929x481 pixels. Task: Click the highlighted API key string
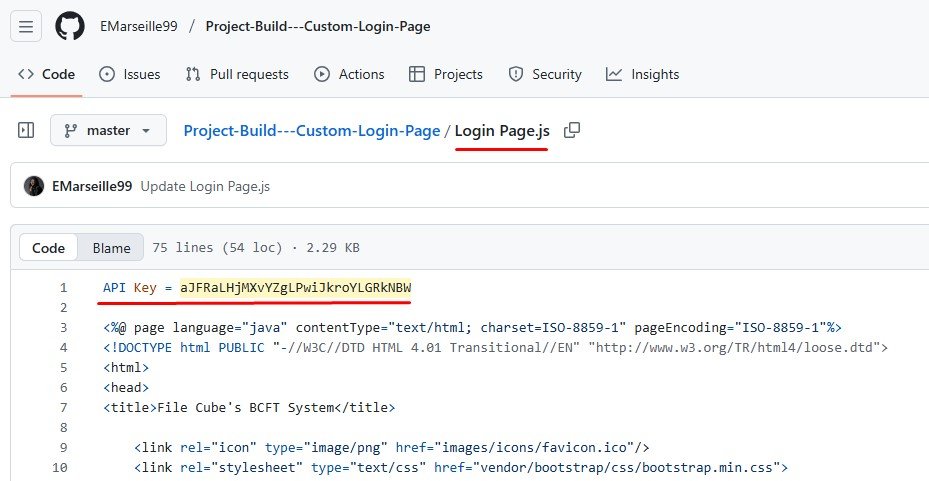tap(296, 288)
